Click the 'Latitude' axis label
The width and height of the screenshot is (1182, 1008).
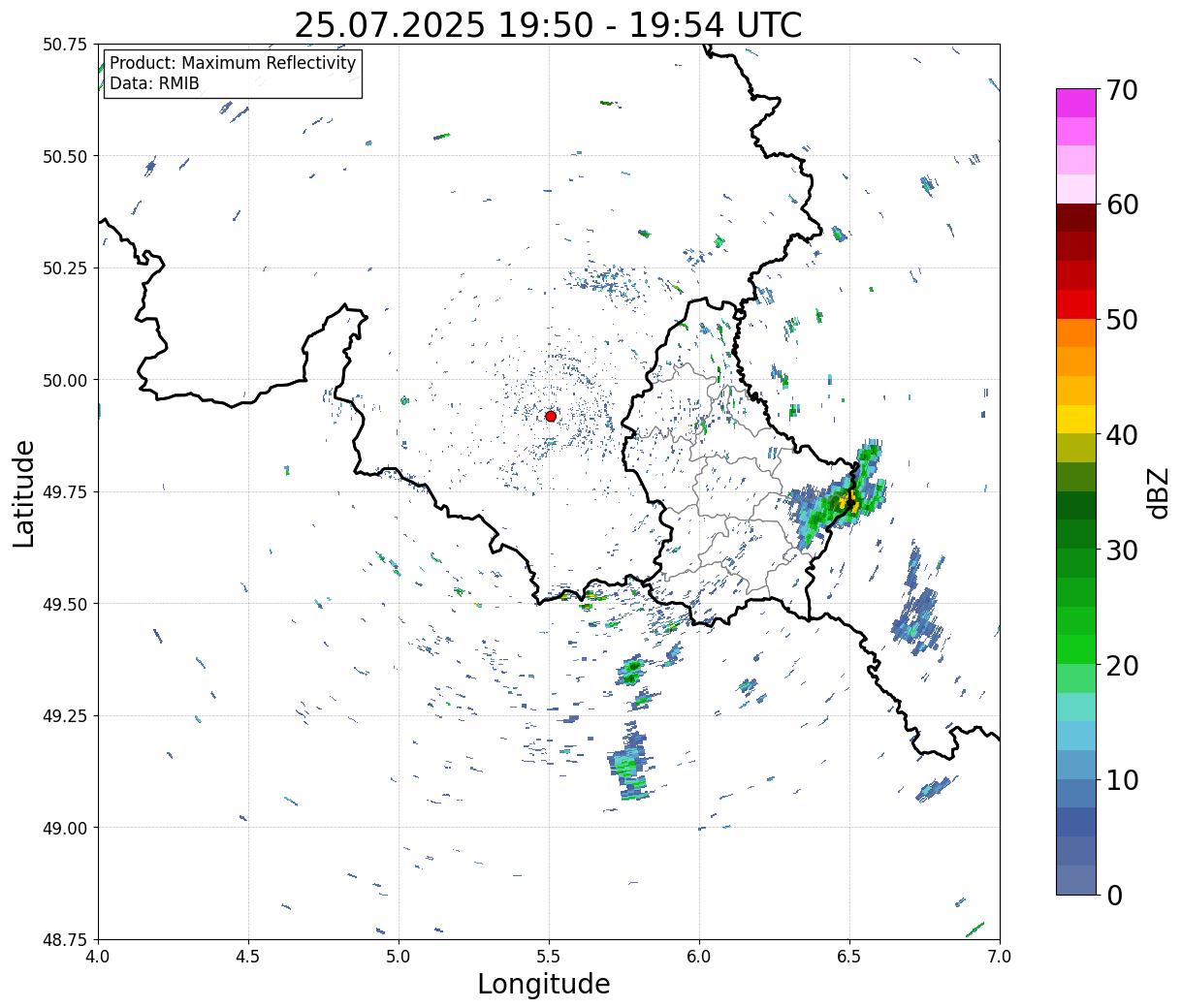coord(24,493)
